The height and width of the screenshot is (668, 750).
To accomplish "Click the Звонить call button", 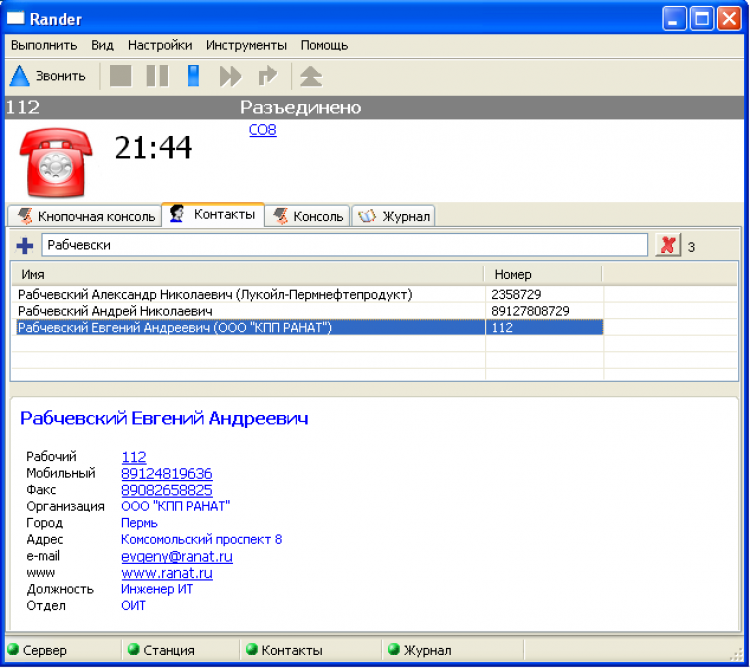I will coord(48,76).
